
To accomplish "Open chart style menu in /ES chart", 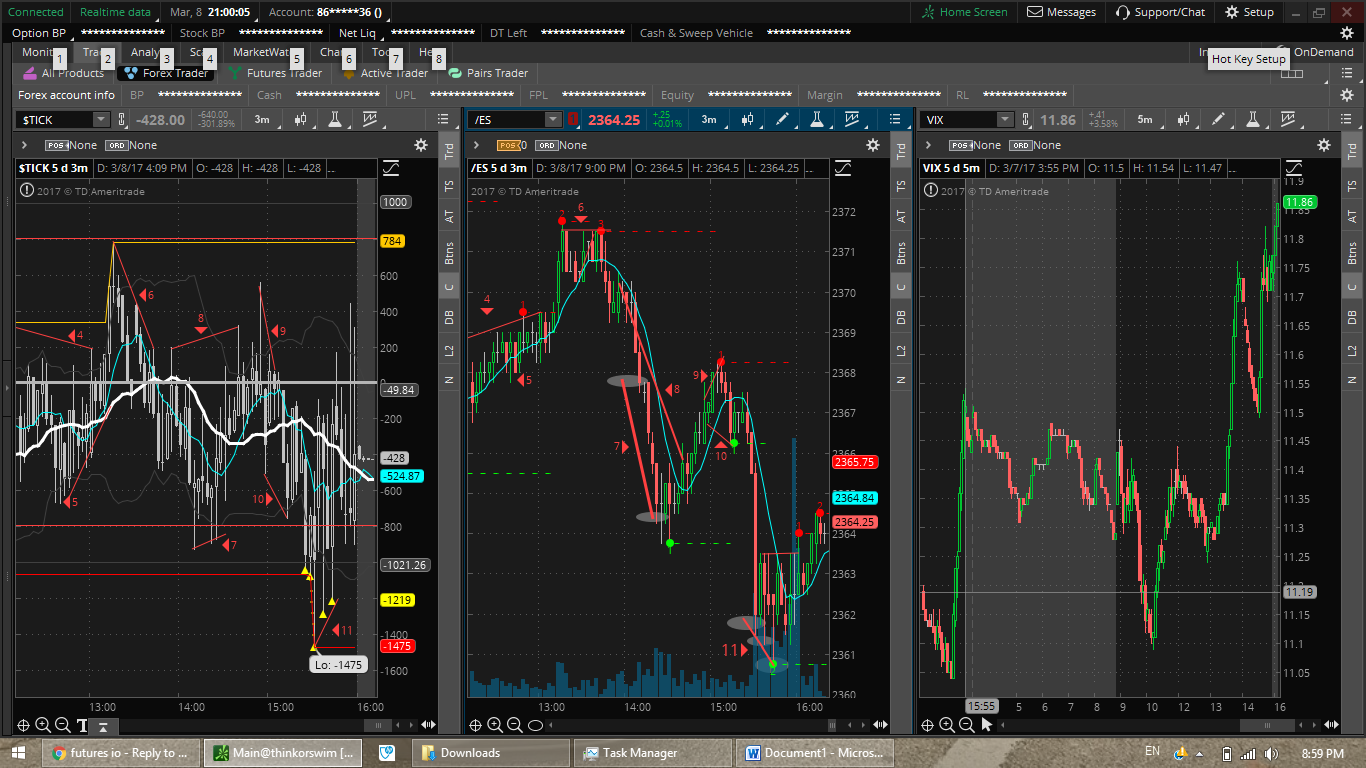I will click(747, 120).
